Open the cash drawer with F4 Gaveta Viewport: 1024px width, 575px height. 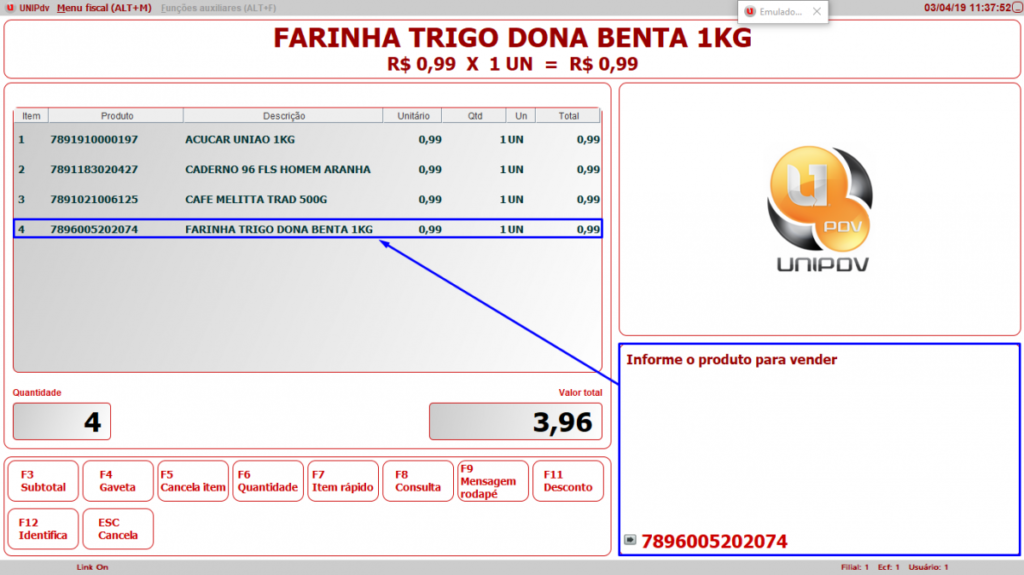click(x=118, y=481)
